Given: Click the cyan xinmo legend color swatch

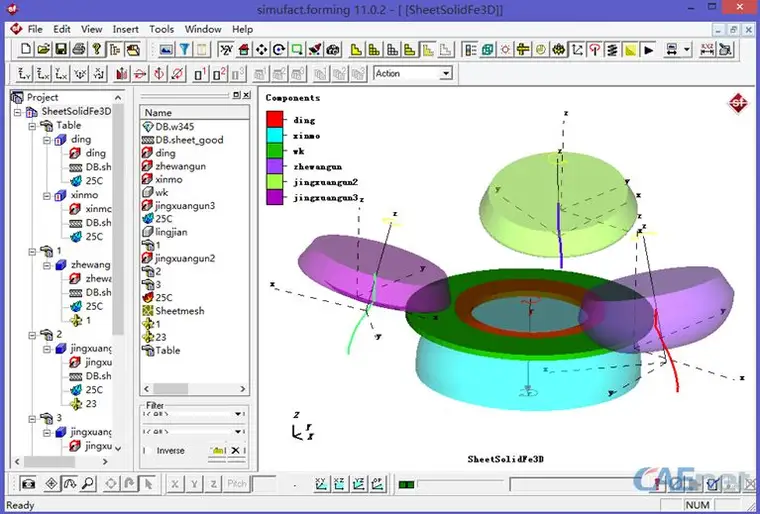Looking at the screenshot, I should pos(275,135).
